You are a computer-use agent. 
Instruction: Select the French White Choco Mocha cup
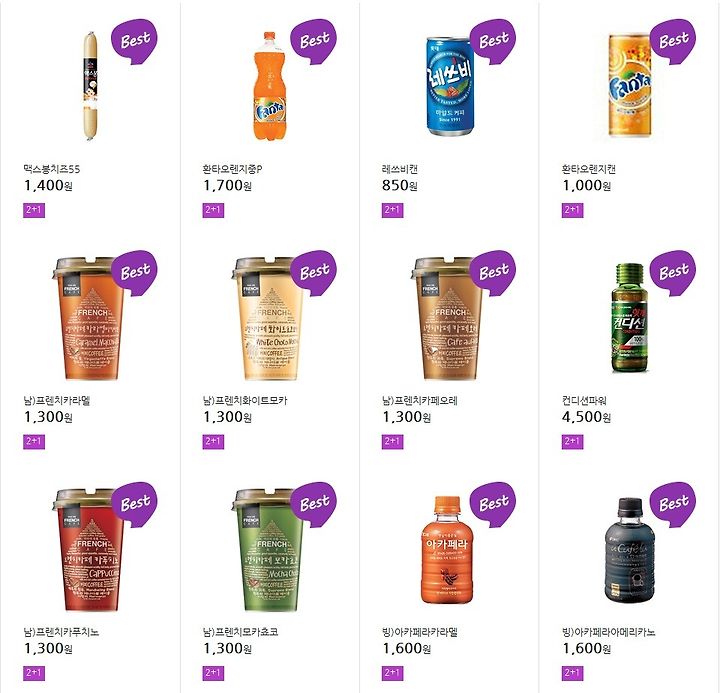(268, 319)
